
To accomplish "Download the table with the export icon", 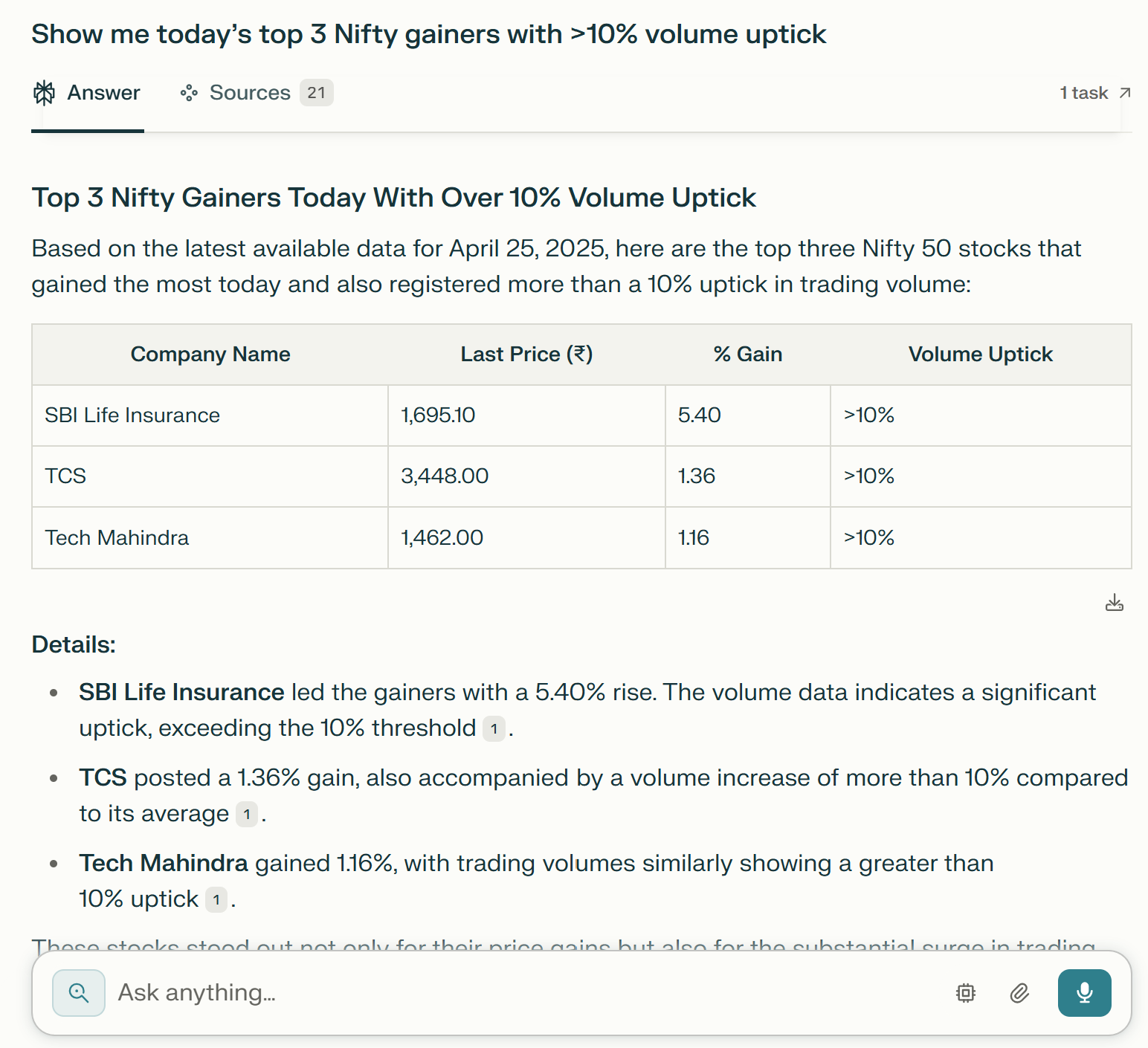I will tap(1114, 602).
